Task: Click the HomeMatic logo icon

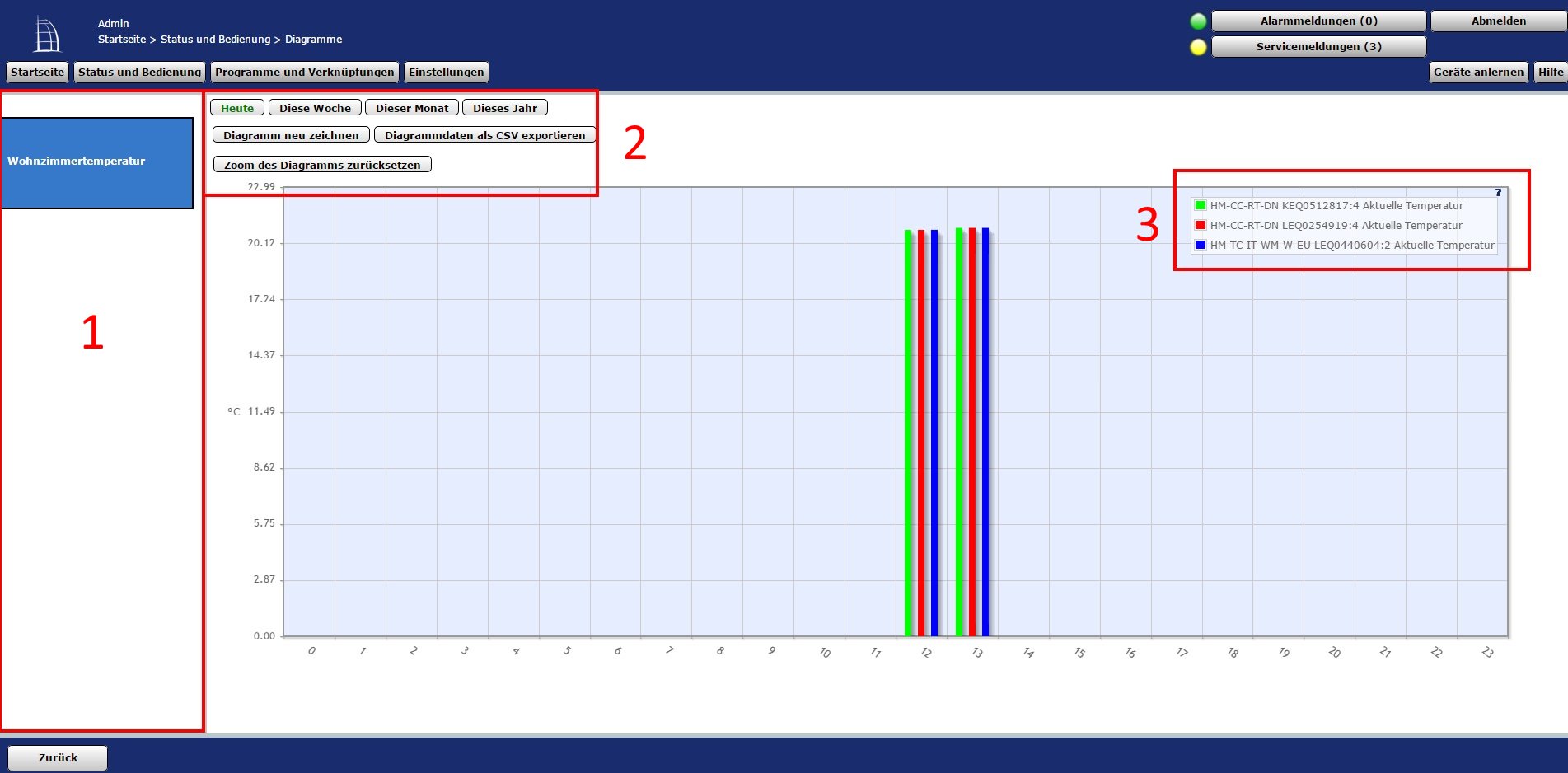Action: pos(47,35)
